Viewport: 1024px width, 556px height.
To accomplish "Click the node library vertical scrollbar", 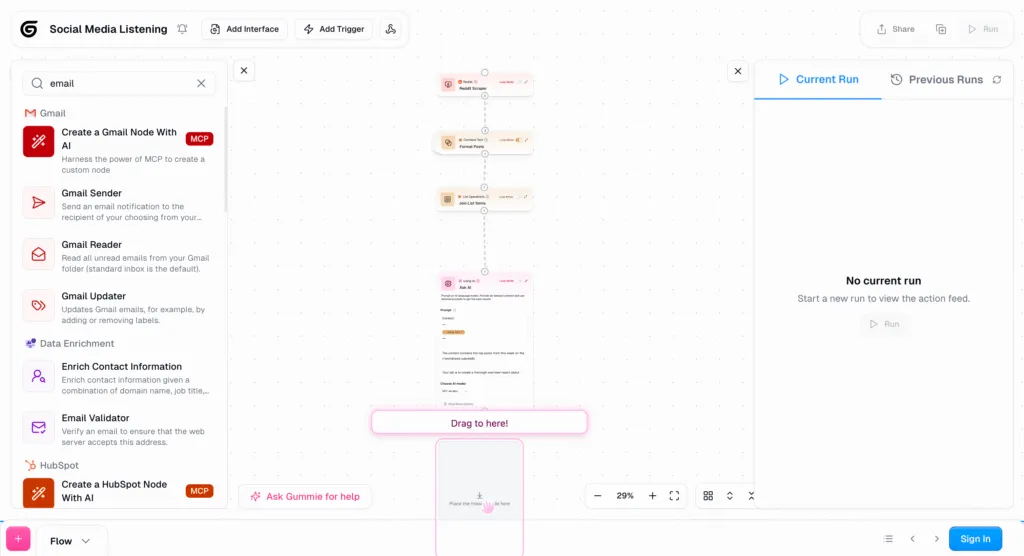I will [226, 159].
